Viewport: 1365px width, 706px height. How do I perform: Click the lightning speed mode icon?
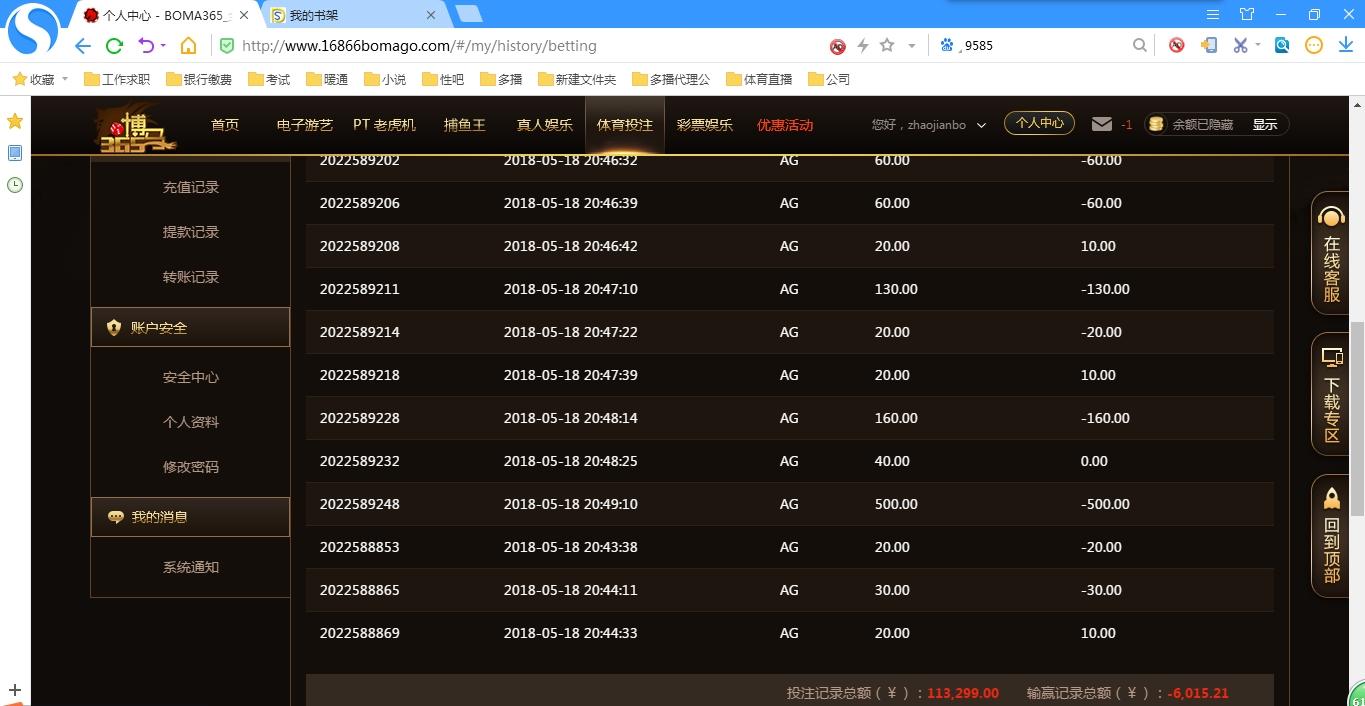pos(863,46)
